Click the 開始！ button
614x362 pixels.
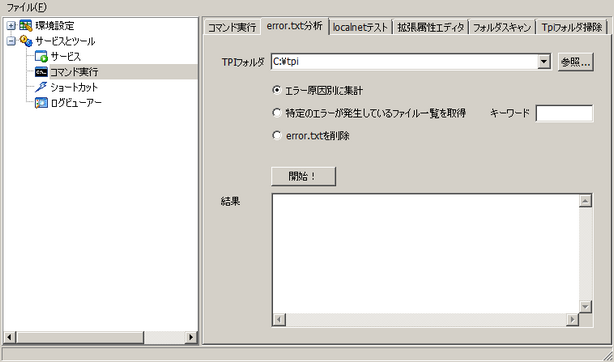click(303, 176)
